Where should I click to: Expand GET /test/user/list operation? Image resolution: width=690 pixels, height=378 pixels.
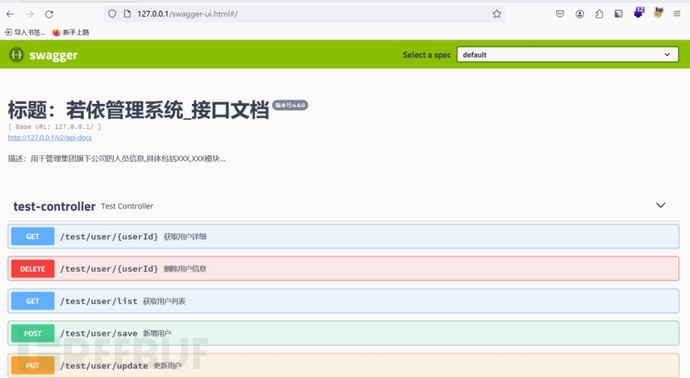pyautogui.click(x=343, y=301)
